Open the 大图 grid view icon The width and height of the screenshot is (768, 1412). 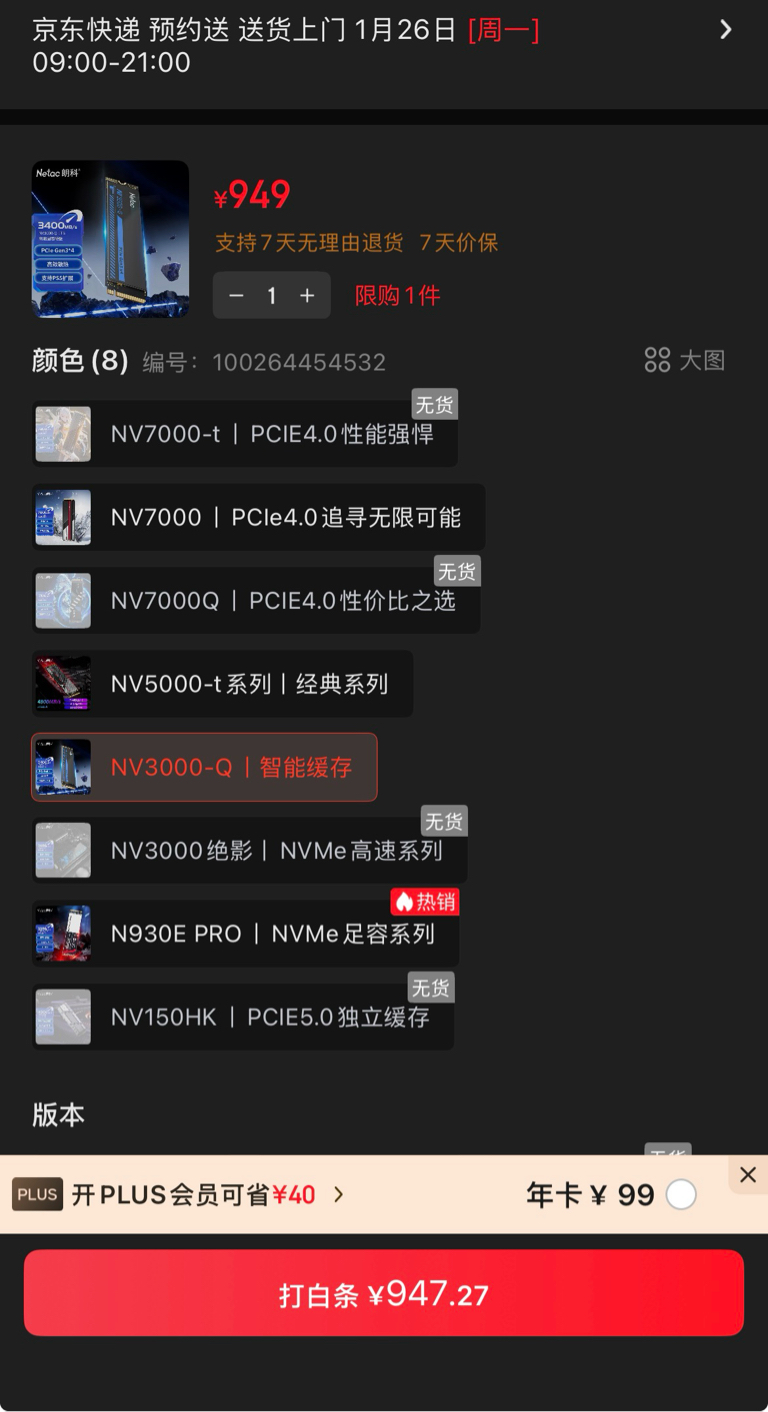pos(657,360)
